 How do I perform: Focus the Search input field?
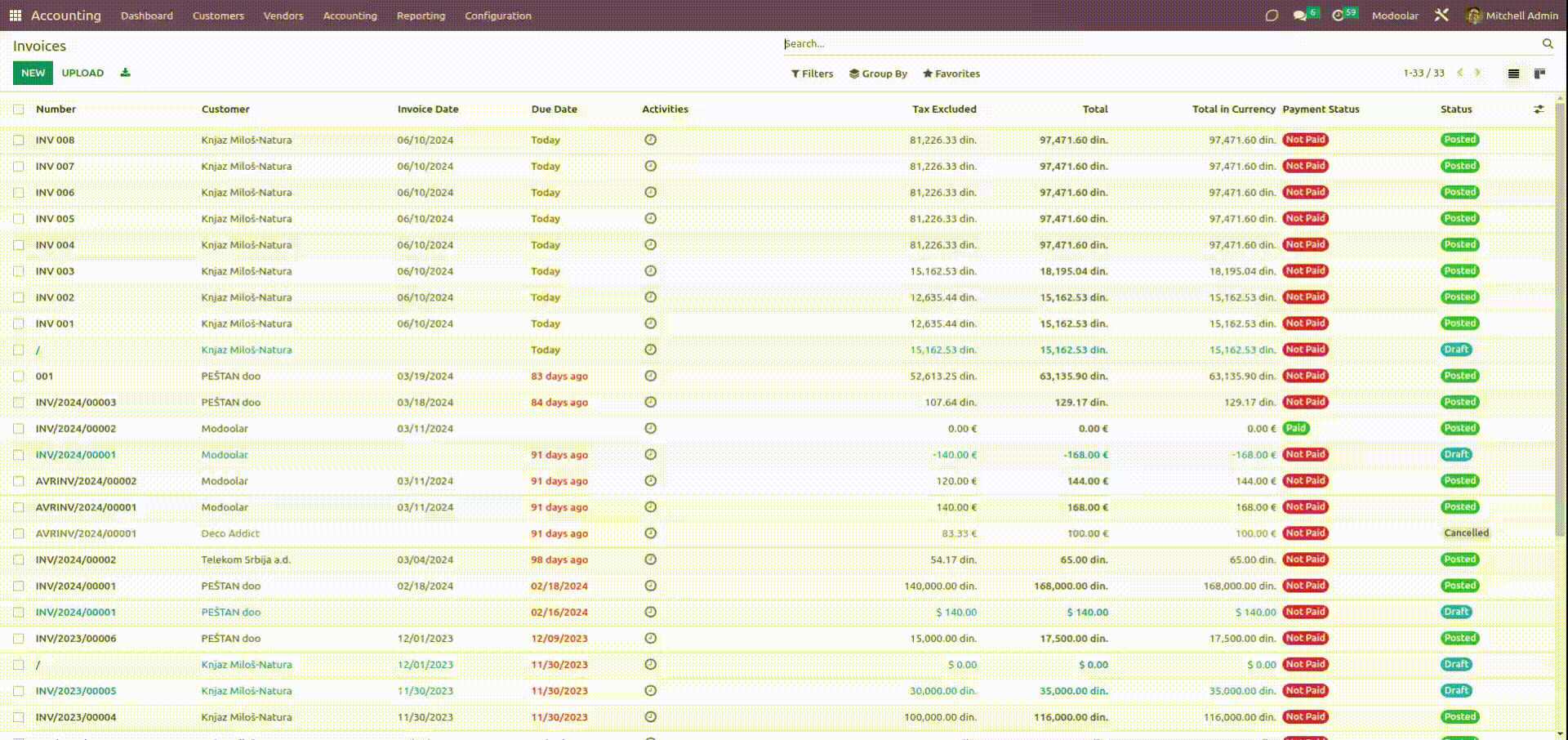coord(1160,44)
